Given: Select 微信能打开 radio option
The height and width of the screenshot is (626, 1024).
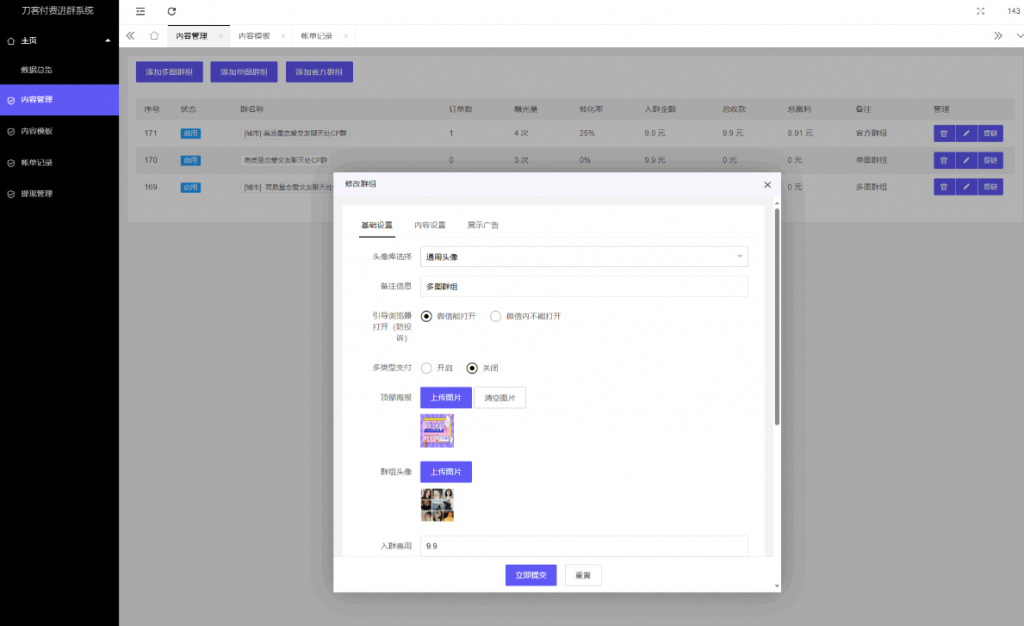Looking at the screenshot, I should [x=426, y=316].
